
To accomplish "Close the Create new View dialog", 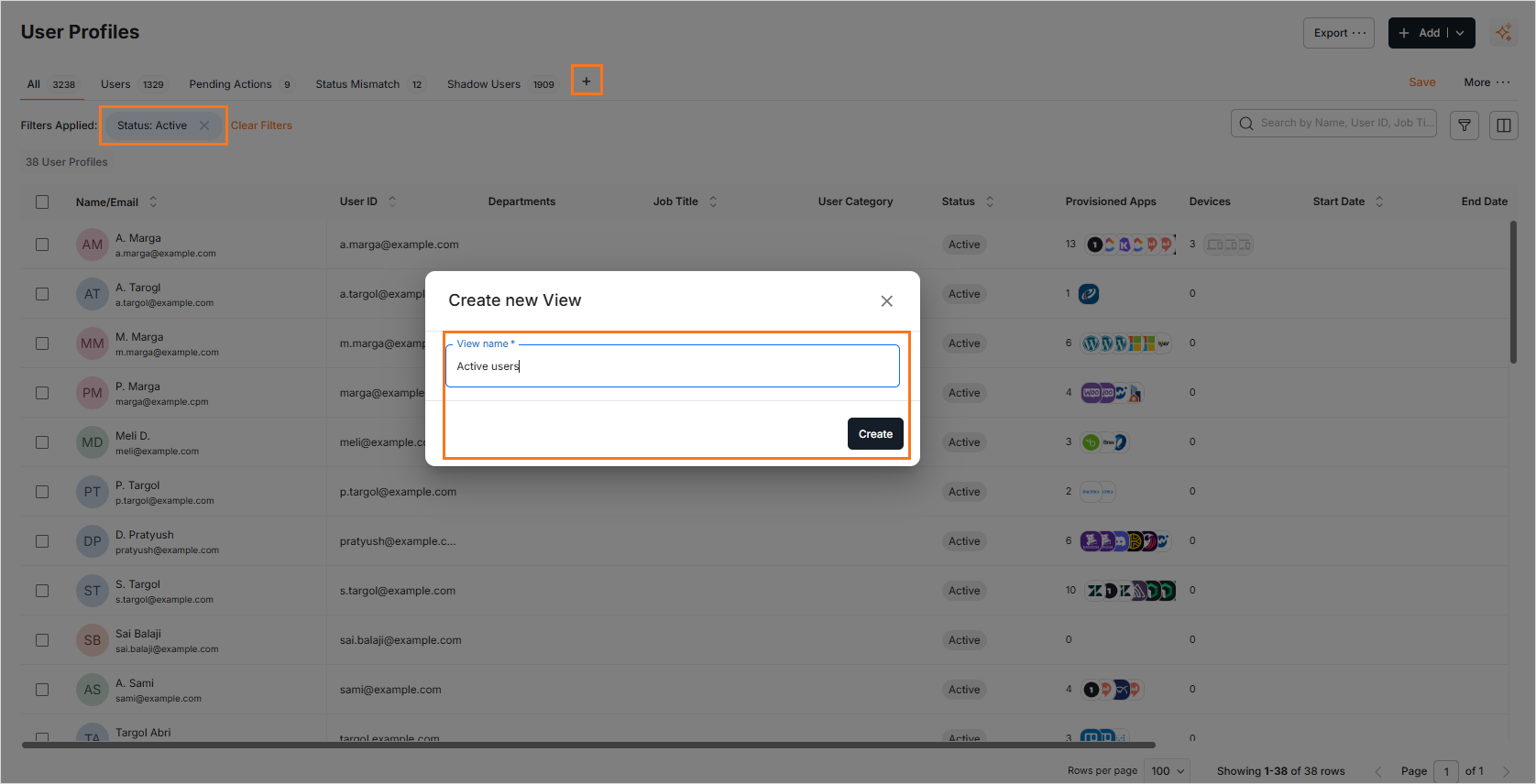I will (x=886, y=301).
